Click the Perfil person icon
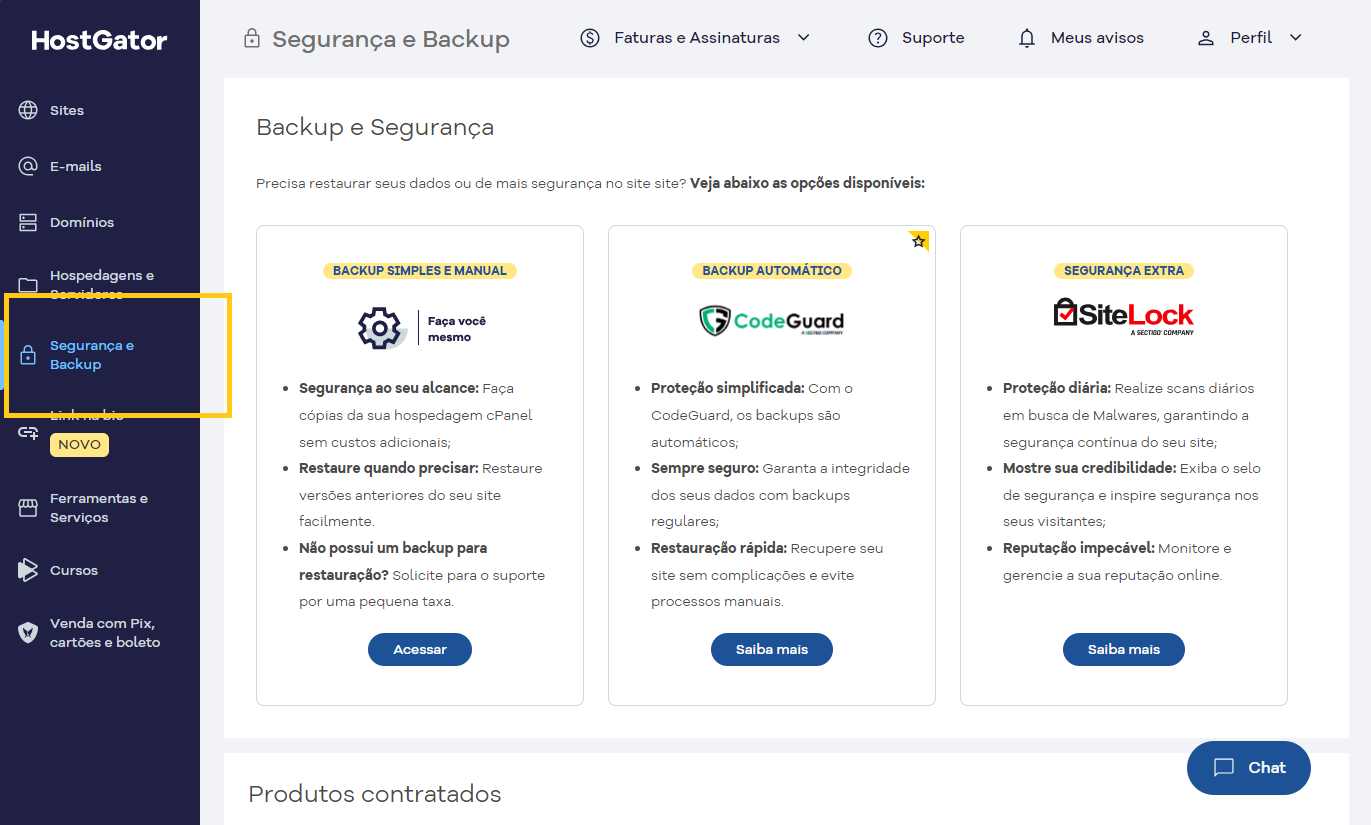Image resolution: width=1371 pixels, height=825 pixels. [x=1206, y=38]
